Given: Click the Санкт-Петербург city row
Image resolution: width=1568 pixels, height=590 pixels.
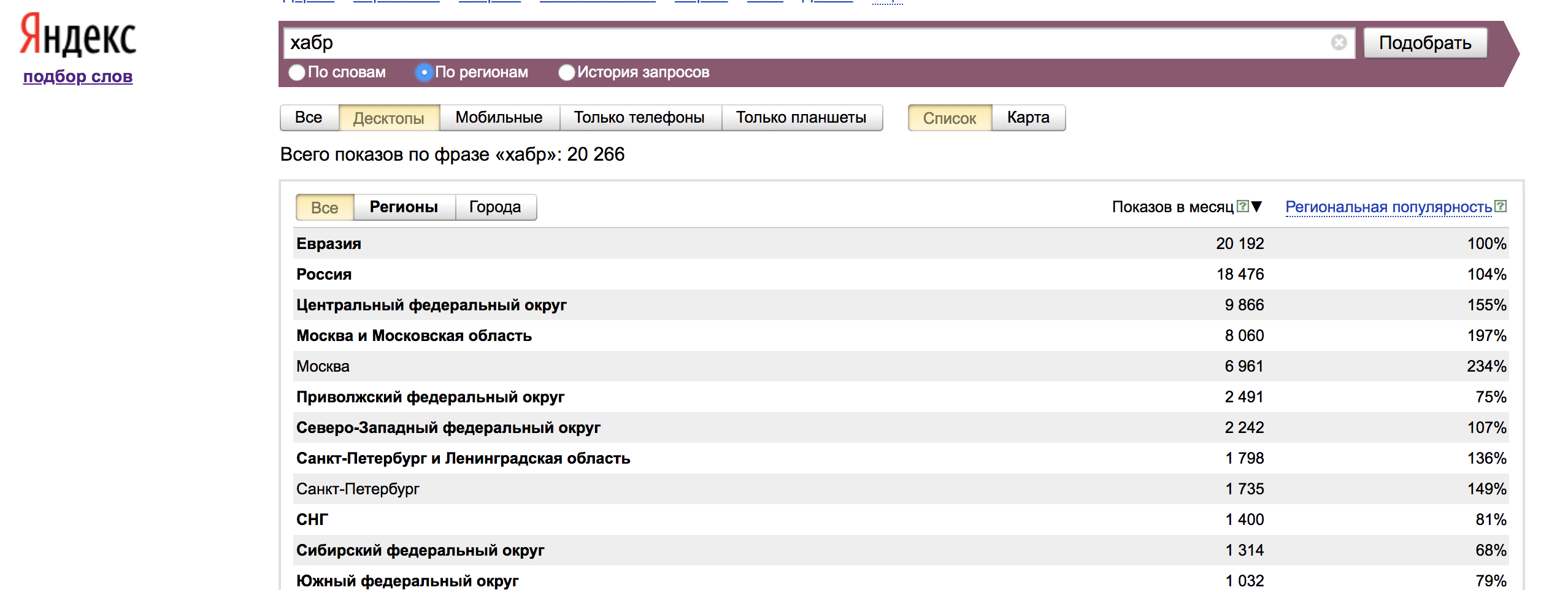Looking at the screenshot, I should (901, 489).
